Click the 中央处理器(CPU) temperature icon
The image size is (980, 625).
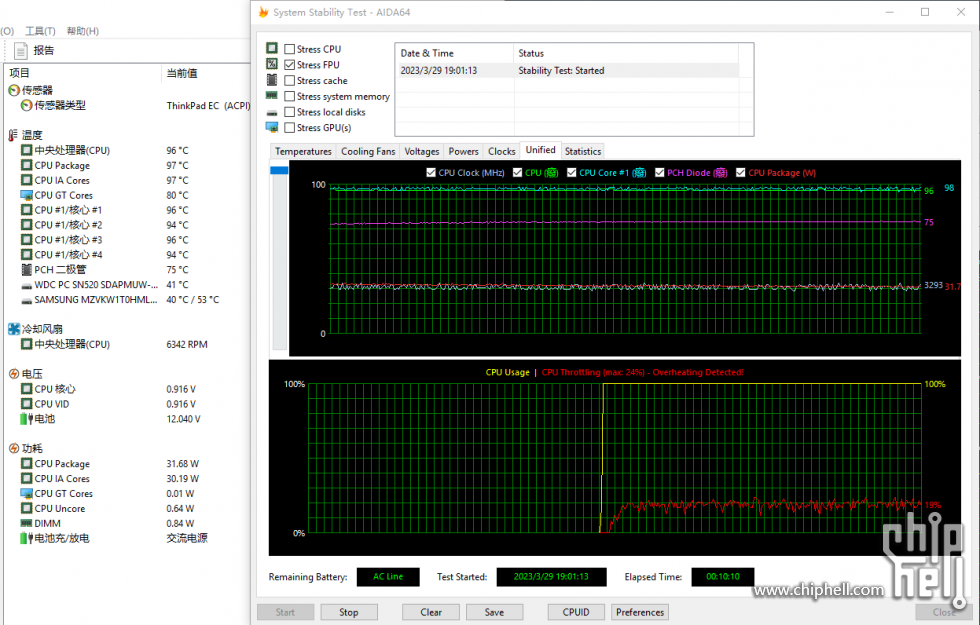point(26,150)
